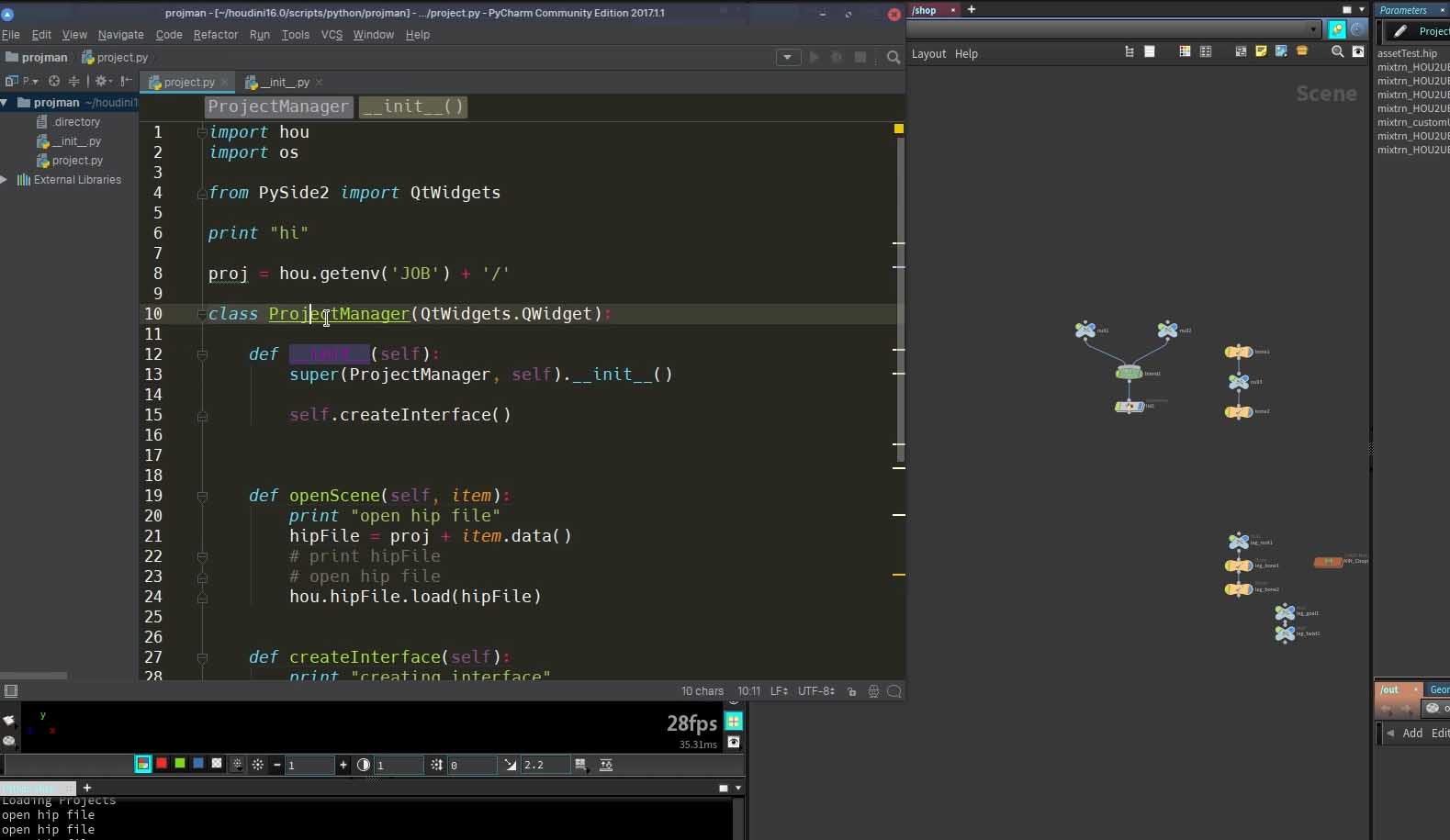Open the Refactor menu
This screenshot has height=840, width=1450.
click(x=215, y=35)
